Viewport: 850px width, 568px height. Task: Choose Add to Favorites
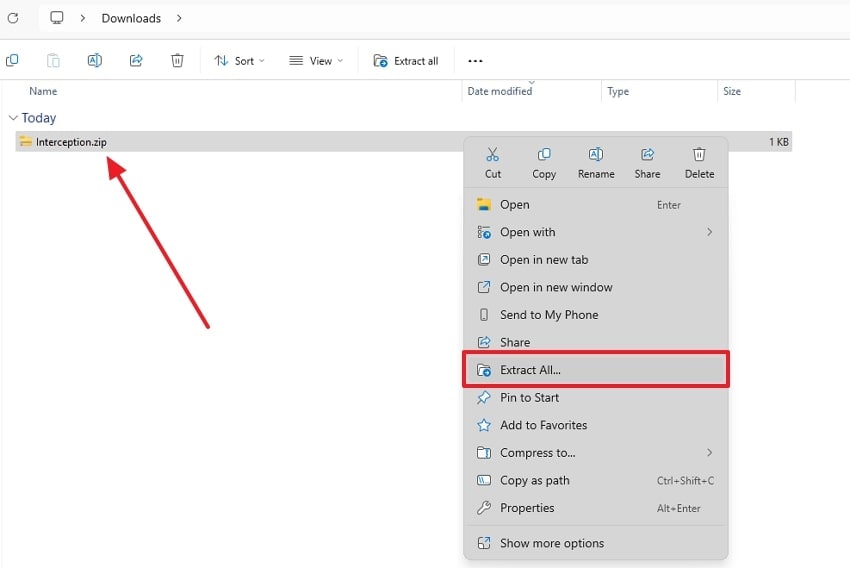(x=595, y=425)
